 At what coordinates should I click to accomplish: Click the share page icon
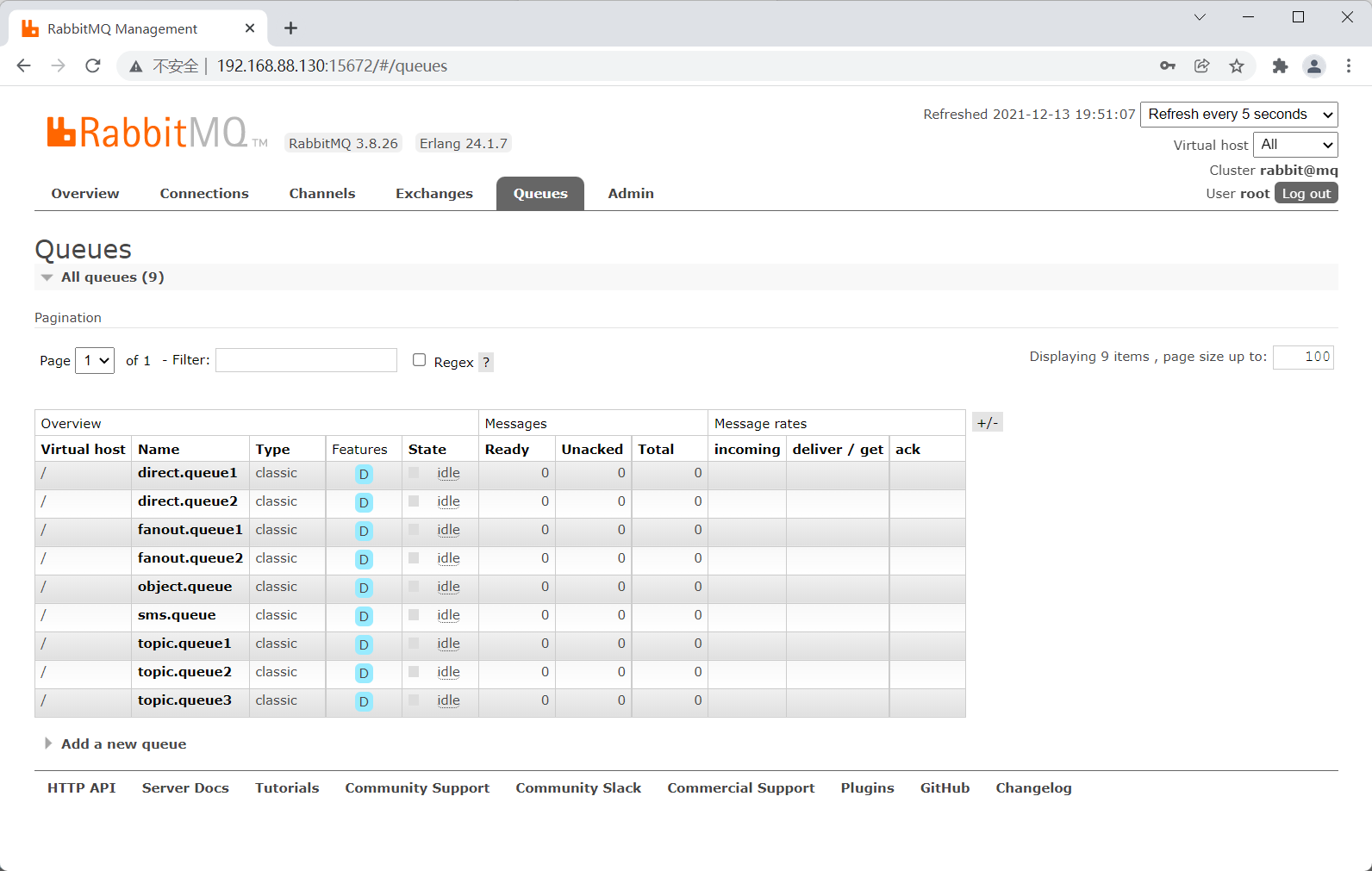(1202, 65)
